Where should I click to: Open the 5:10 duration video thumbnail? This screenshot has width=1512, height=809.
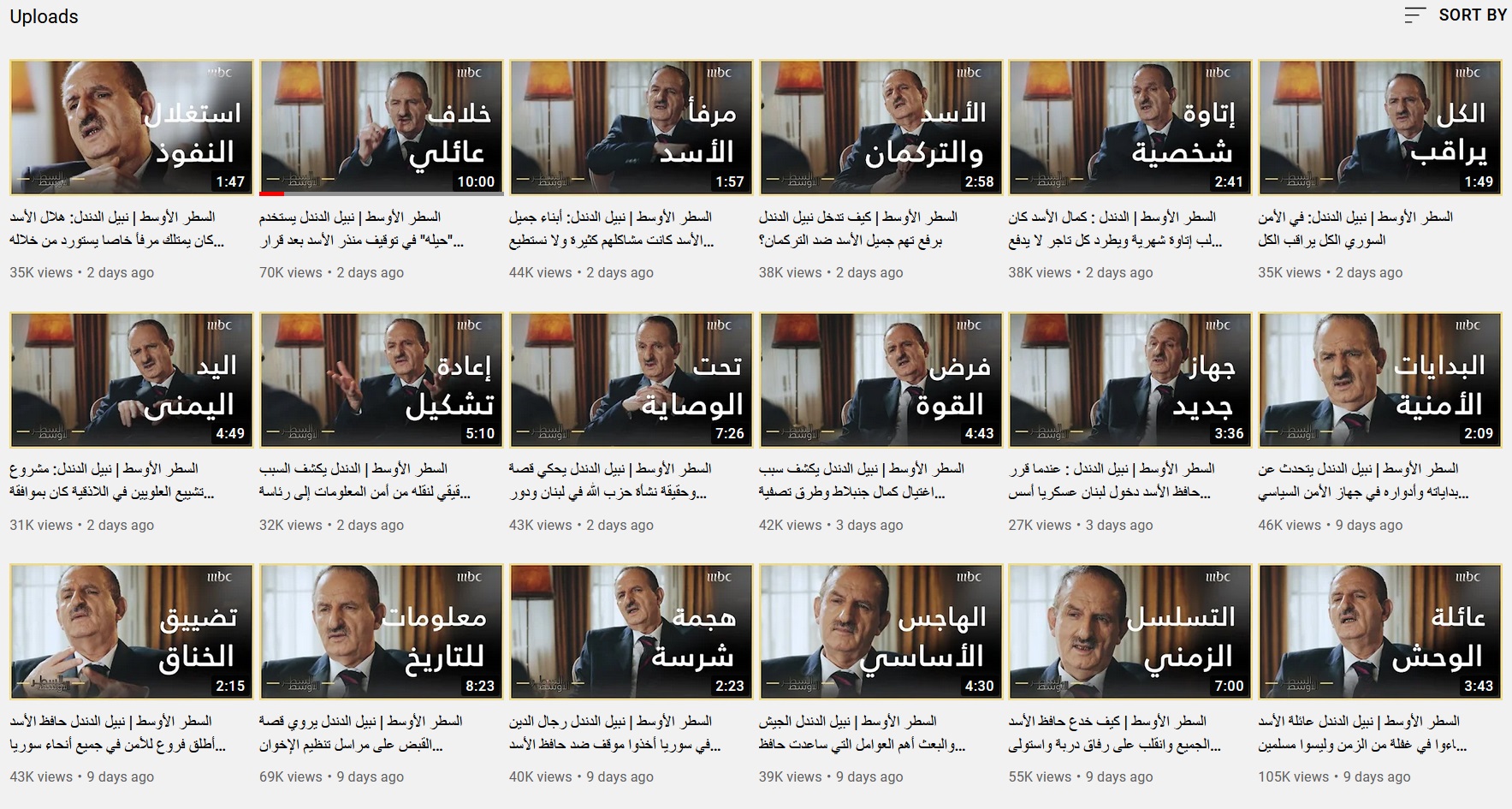(x=382, y=379)
